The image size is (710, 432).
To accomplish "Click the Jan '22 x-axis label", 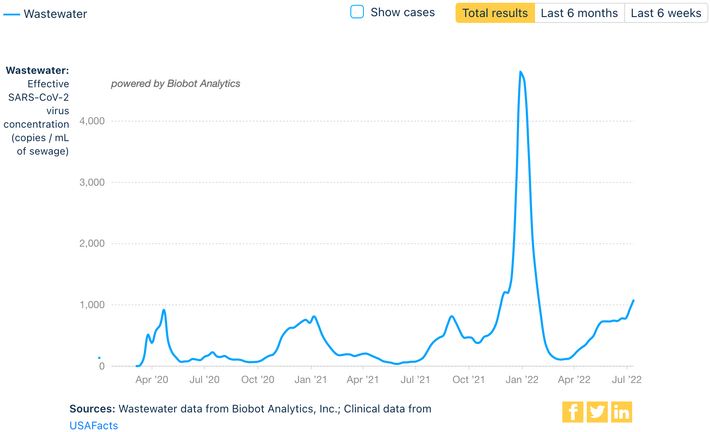I will pos(522,380).
